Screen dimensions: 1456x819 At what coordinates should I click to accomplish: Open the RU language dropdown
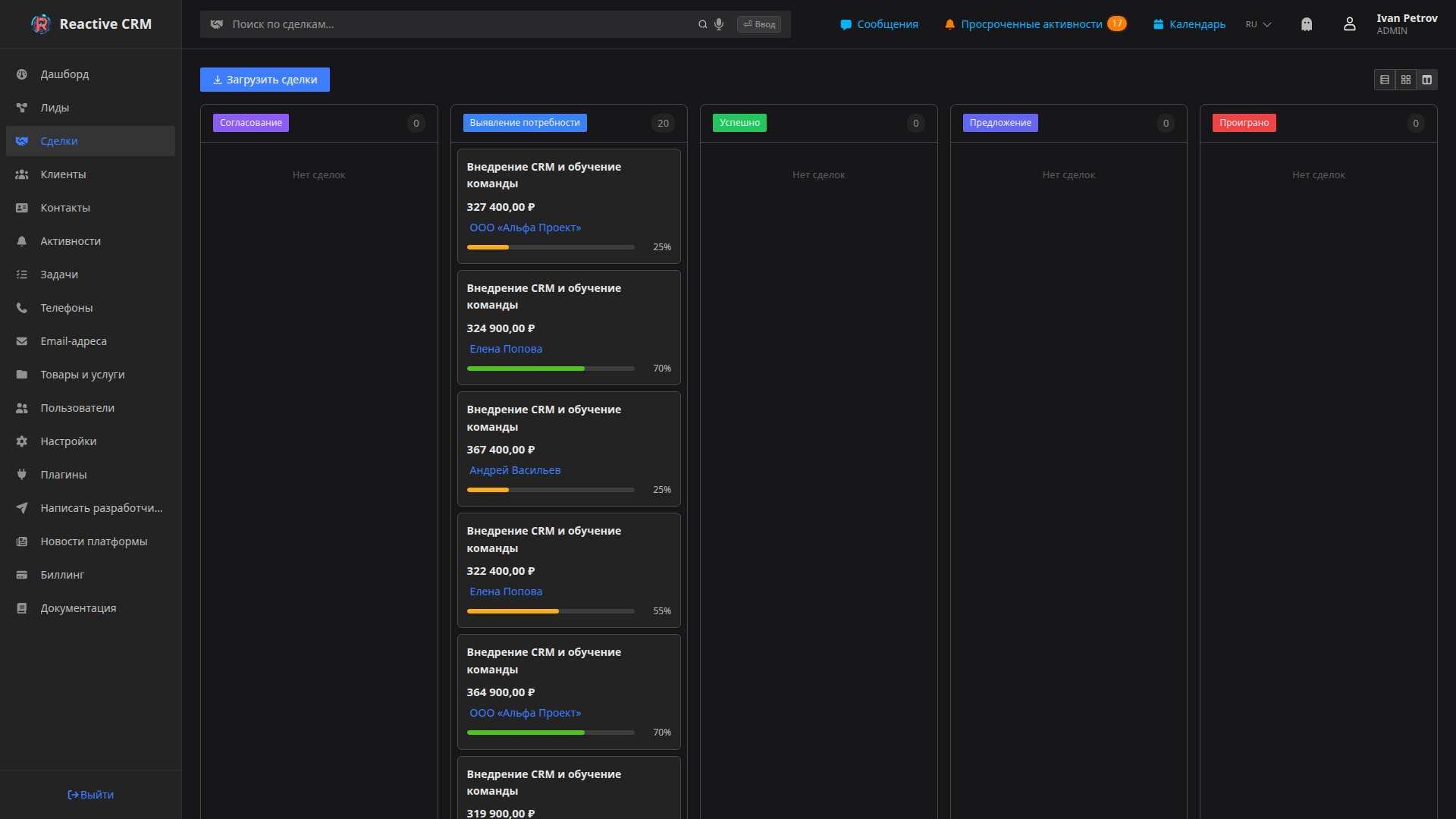pyautogui.click(x=1259, y=24)
